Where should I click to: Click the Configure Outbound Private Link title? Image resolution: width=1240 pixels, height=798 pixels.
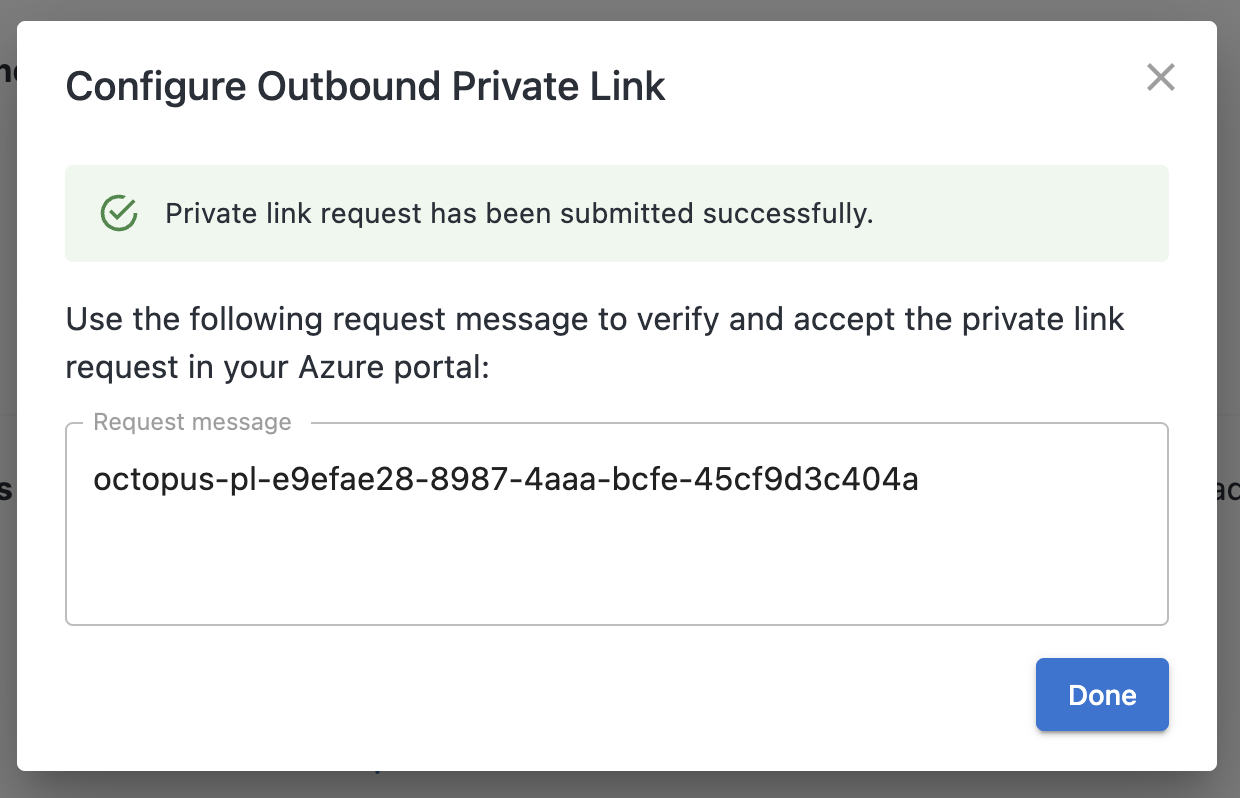click(x=364, y=86)
